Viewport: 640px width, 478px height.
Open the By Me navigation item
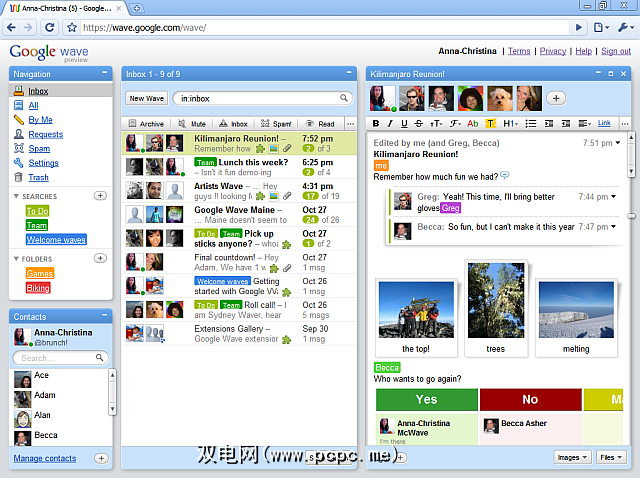point(40,120)
